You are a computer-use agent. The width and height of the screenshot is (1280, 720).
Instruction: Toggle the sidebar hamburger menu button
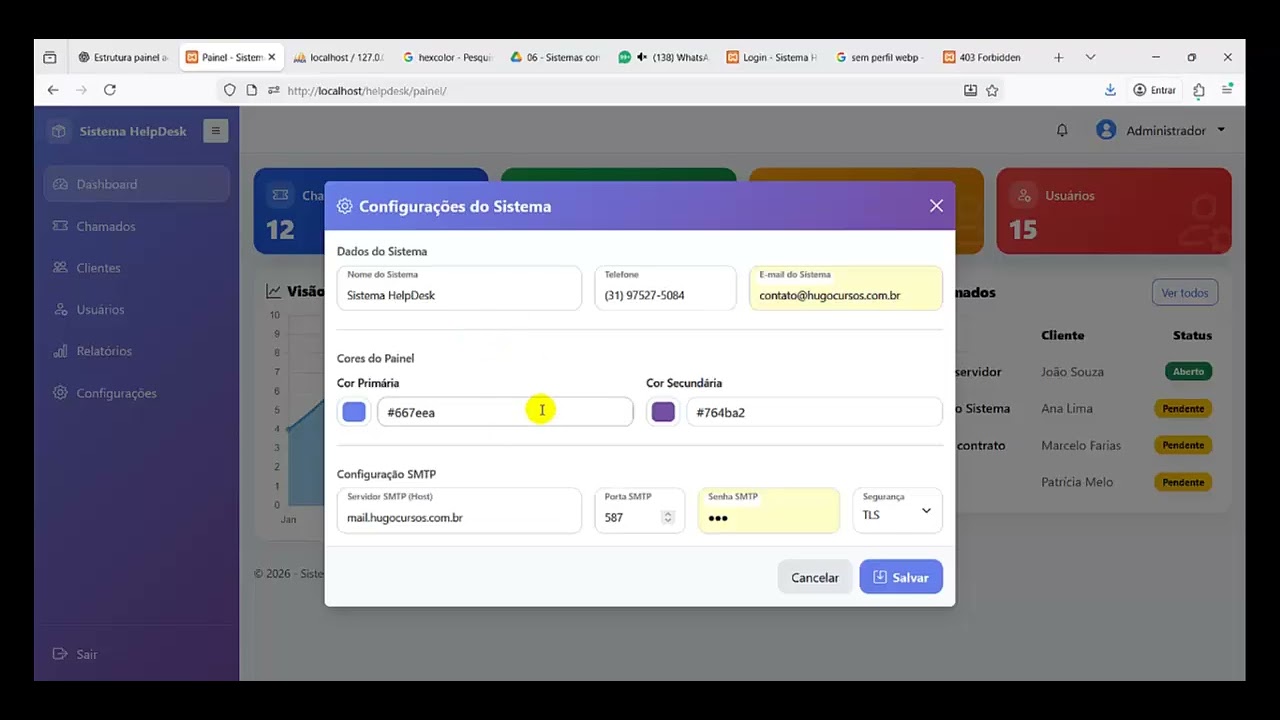coord(215,130)
